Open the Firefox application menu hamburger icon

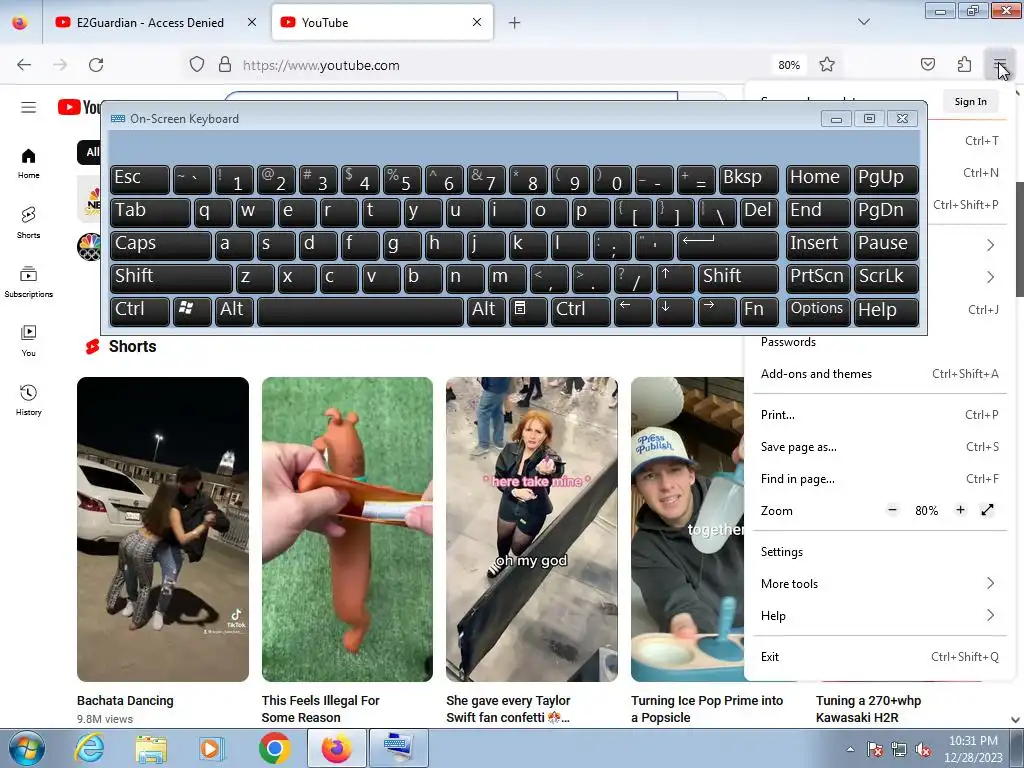(999, 65)
